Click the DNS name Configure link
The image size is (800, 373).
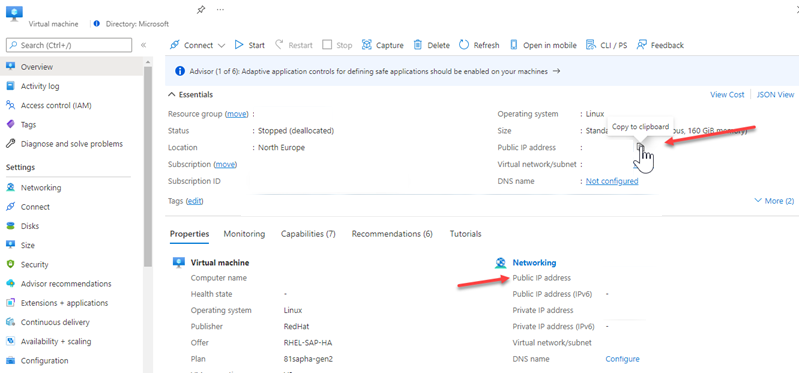(x=622, y=359)
